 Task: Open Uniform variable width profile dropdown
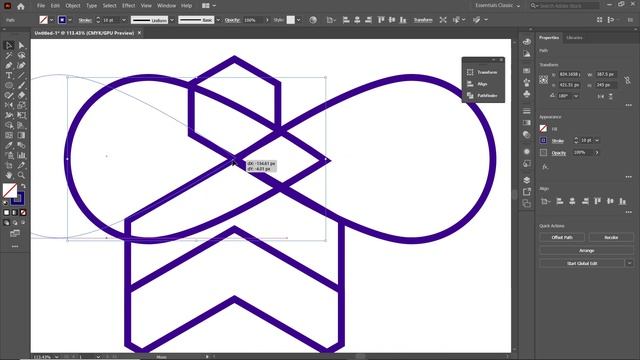pos(172,20)
